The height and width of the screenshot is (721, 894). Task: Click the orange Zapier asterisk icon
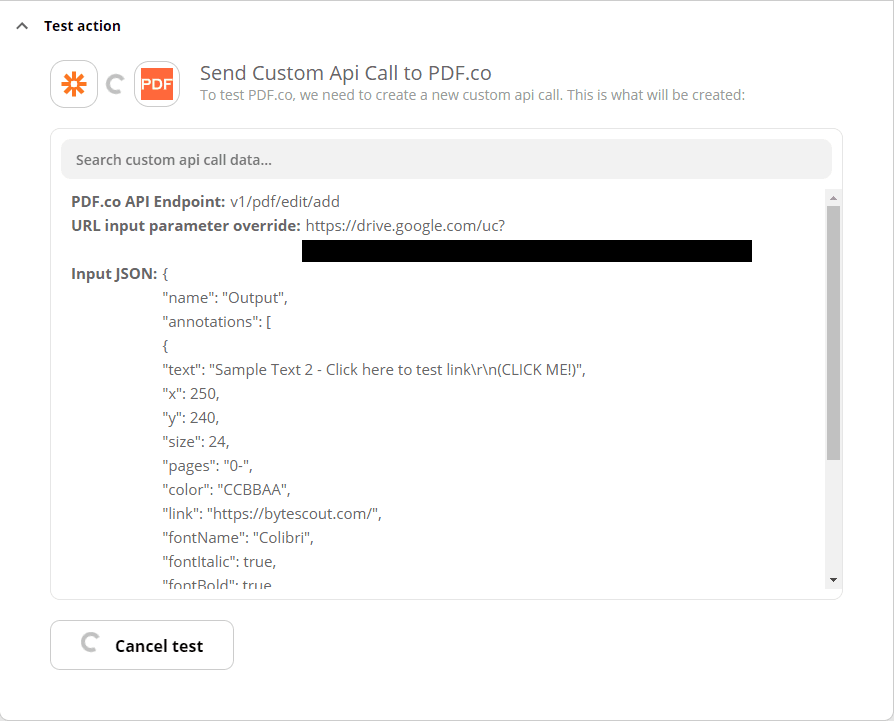coord(74,84)
